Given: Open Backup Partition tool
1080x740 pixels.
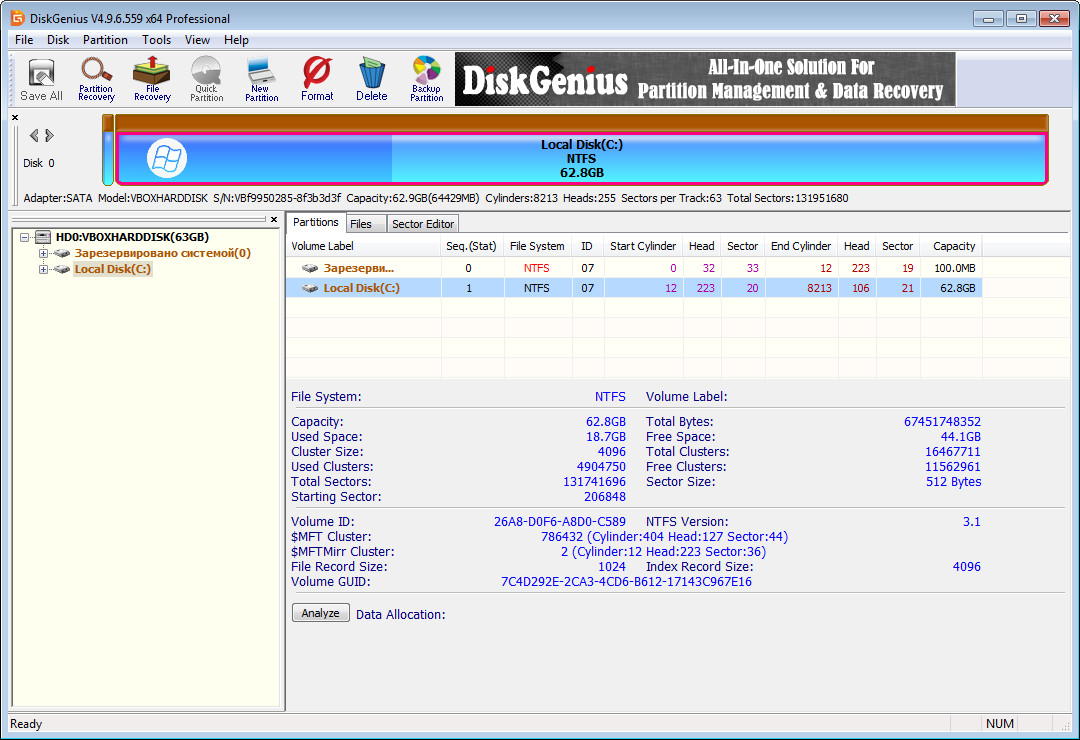Looking at the screenshot, I should (x=427, y=80).
